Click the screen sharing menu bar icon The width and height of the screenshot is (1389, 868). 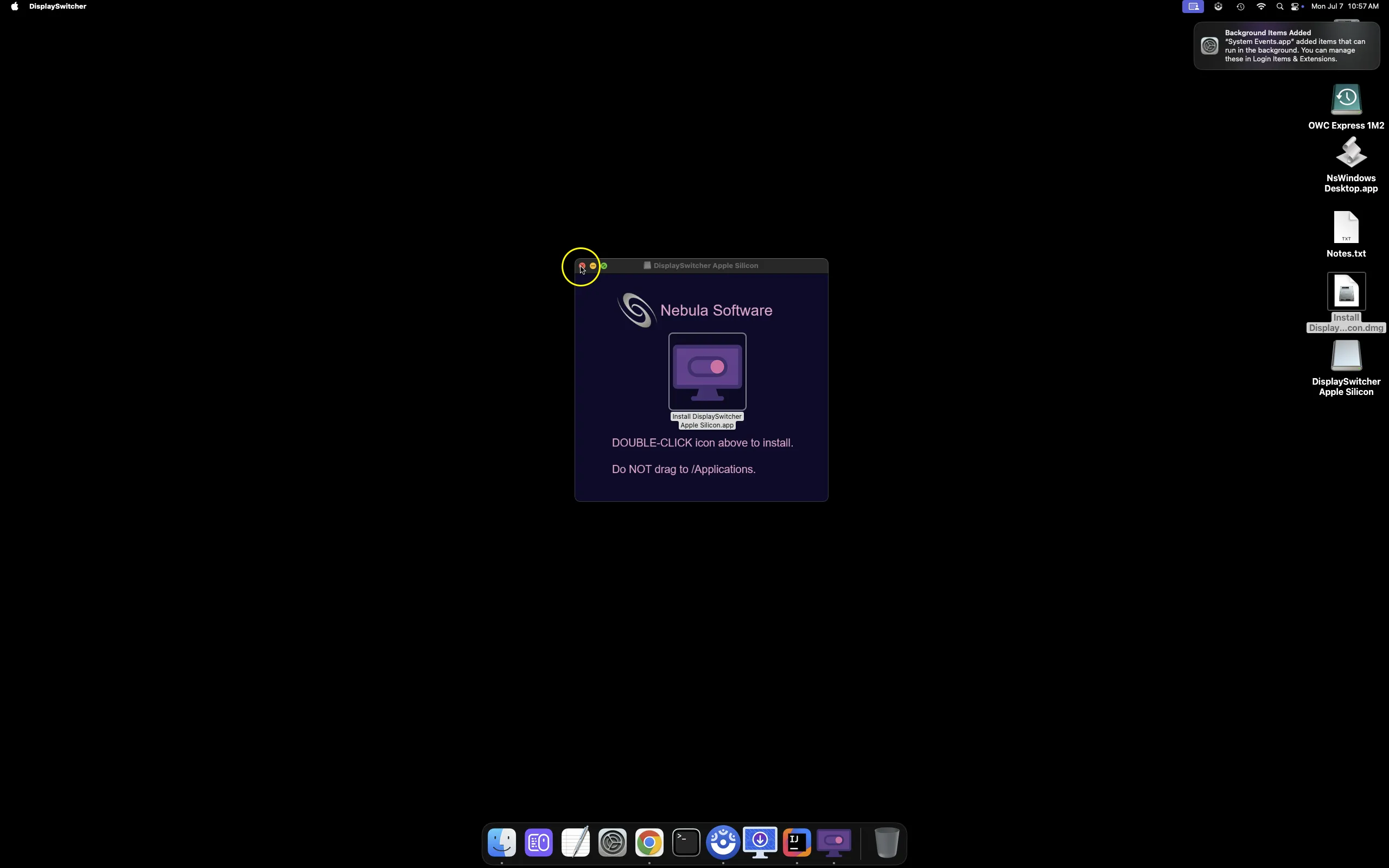tap(1193, 7)
